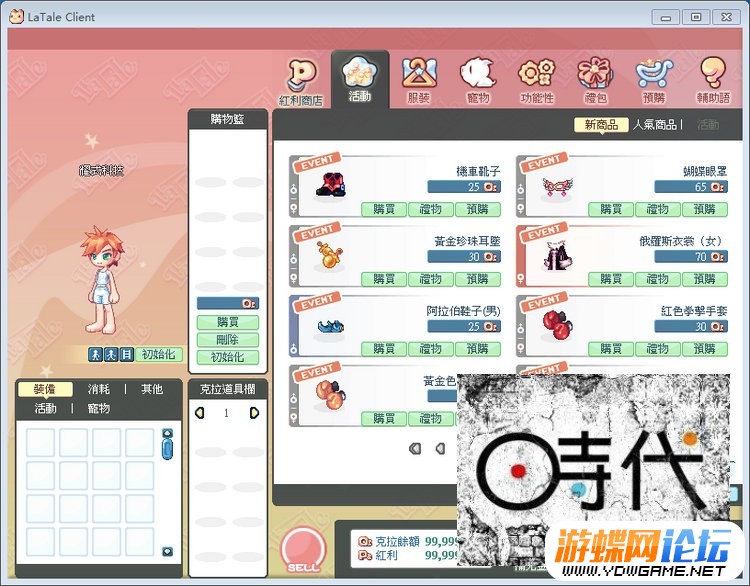The height and width of the screenshot is (586, 750).
Task: Gift the 紅色拳擊手套 with 禮物
Action: 657,349
